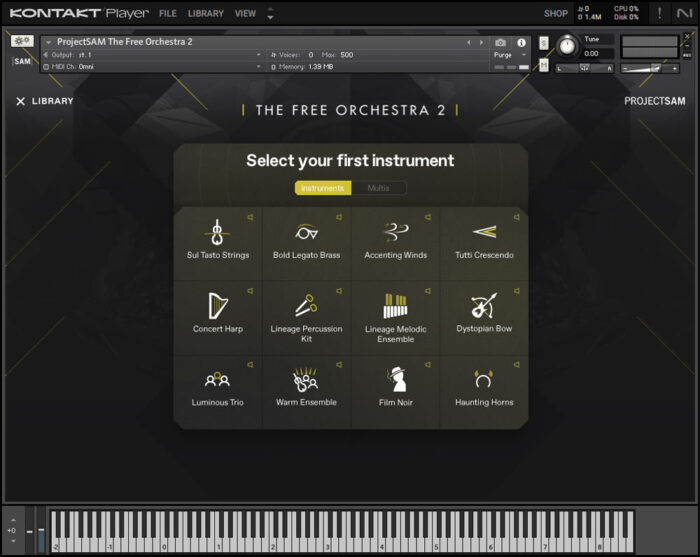
Task: Open the FILE menu
Action: tap(168, 13)
